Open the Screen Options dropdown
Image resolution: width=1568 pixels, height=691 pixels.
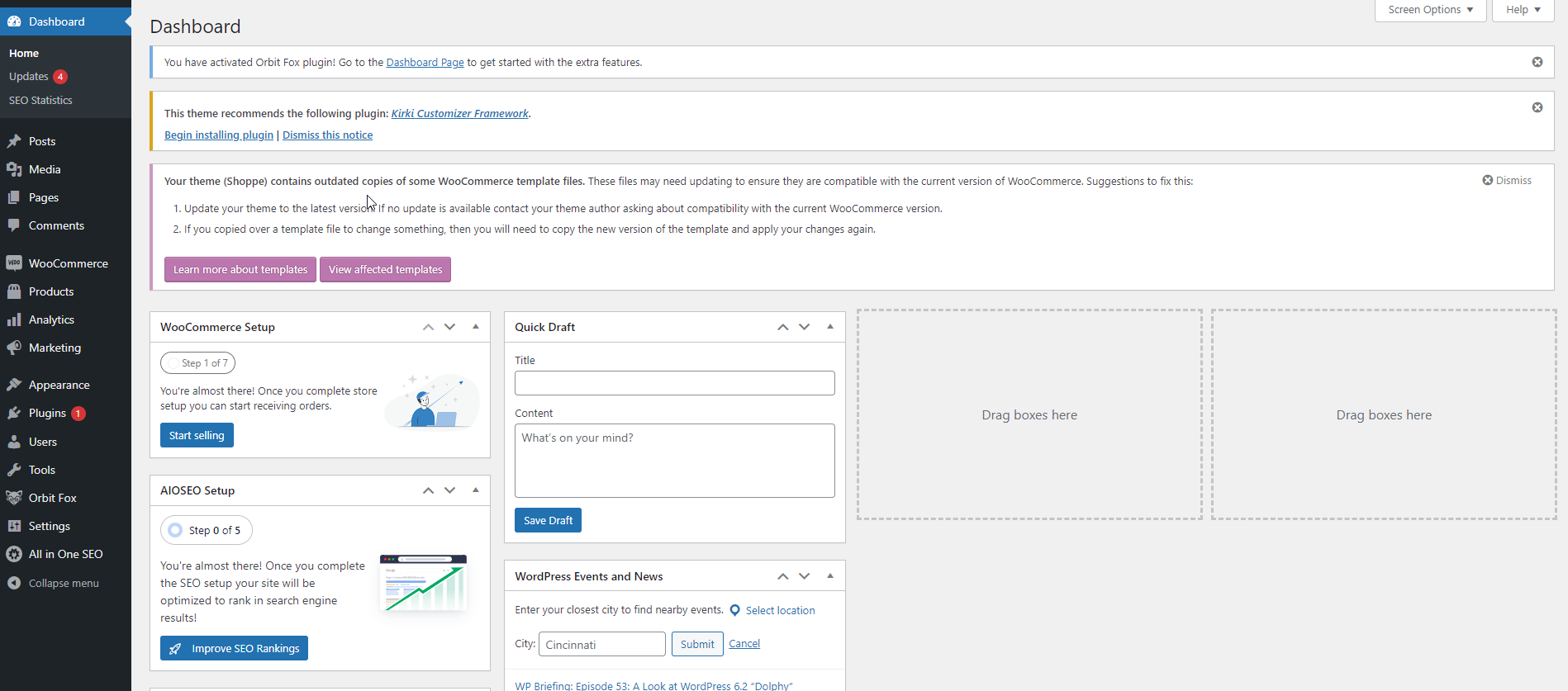(1430, 10)
